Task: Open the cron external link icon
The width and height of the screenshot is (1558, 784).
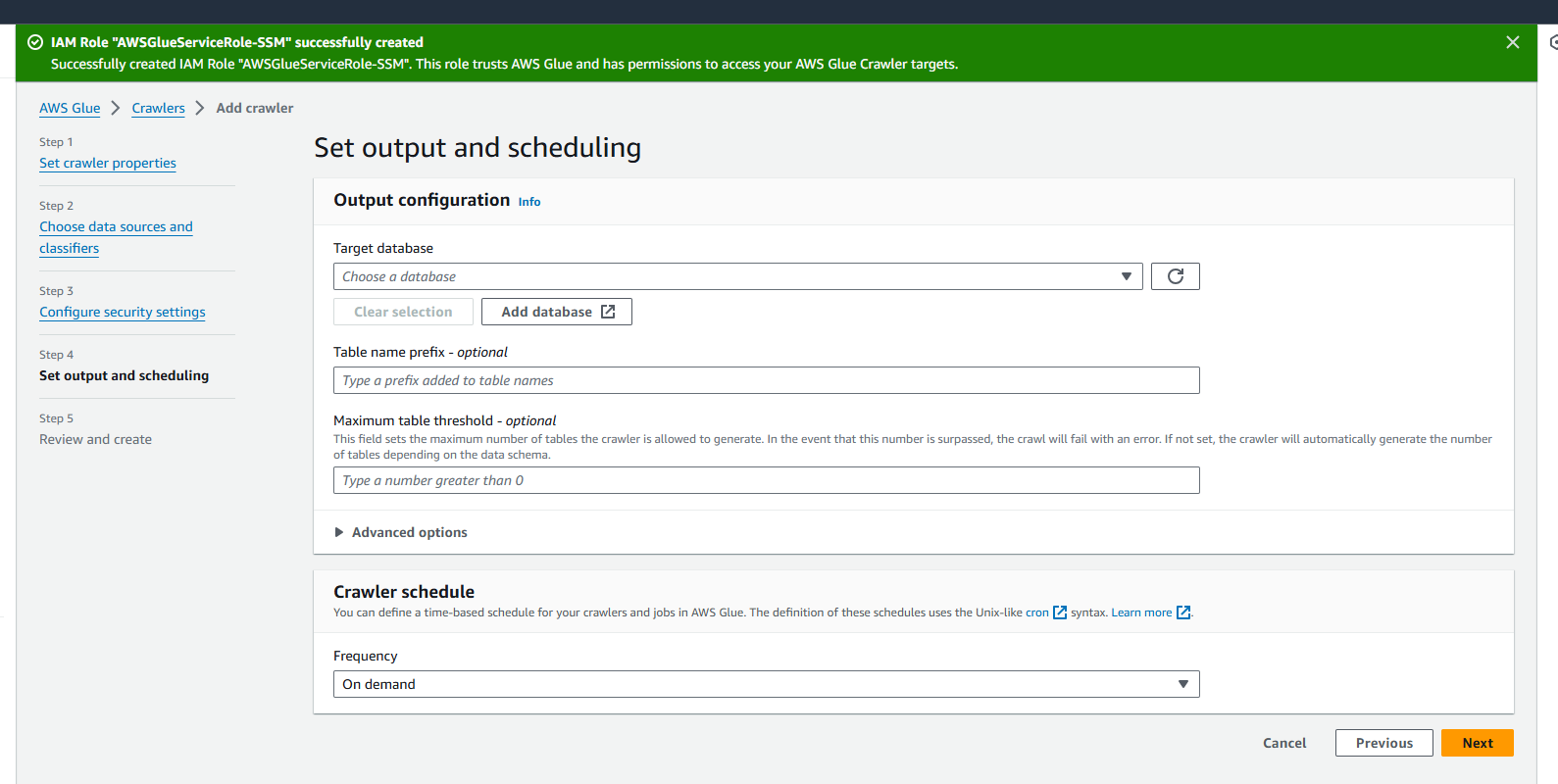Action: (1059, 612)
